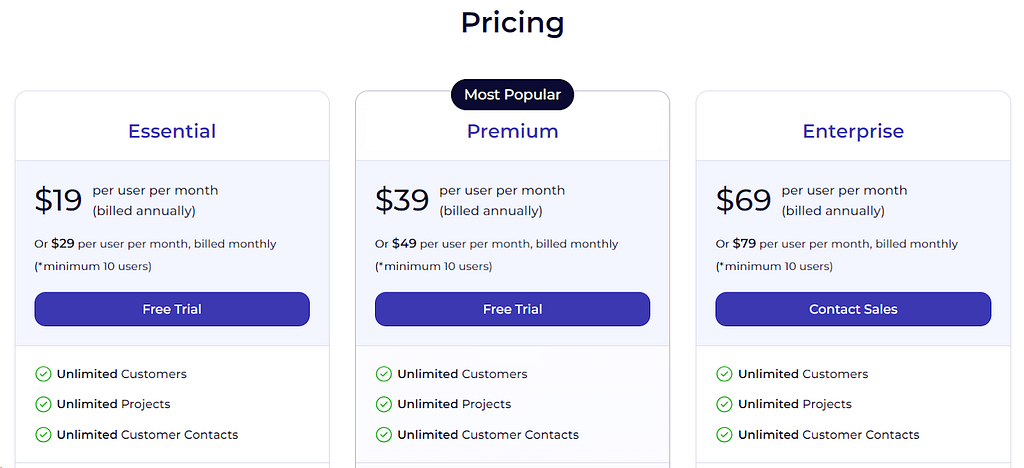Click Premium Unlimited Projects checkmark icon
The width and height of the screenshot is (1024, 468).
pos(384,404)
